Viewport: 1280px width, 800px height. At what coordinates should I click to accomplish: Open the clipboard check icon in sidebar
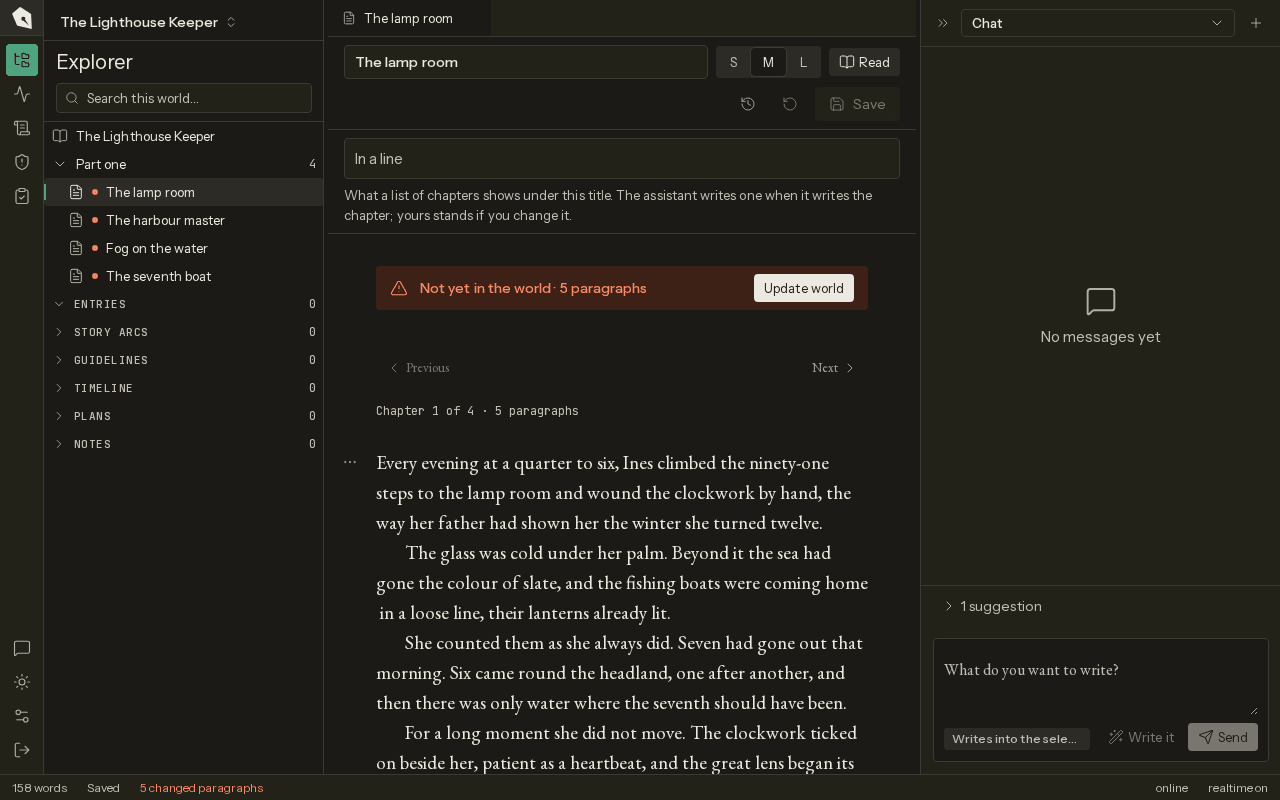tap(22, 196)
